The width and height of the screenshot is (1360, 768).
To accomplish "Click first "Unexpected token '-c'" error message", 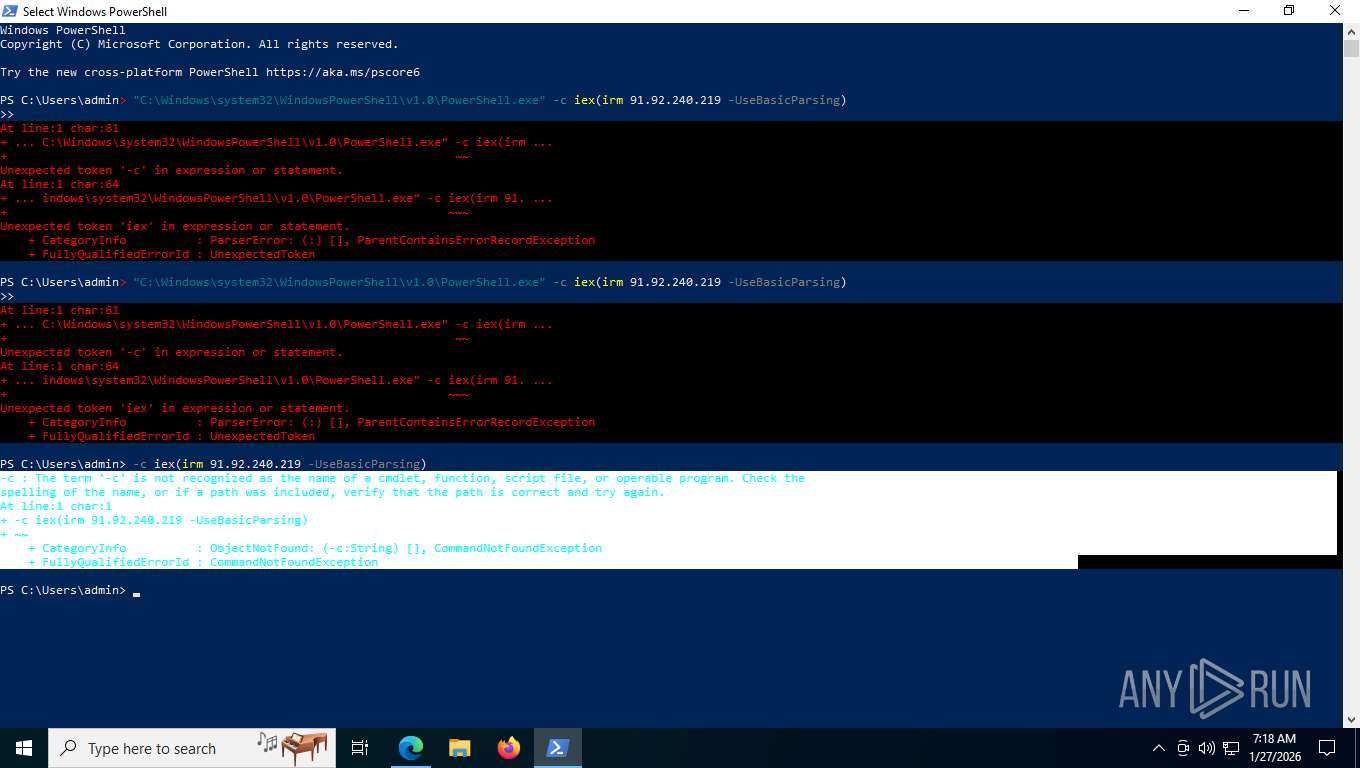I will (x=171, y=170).
